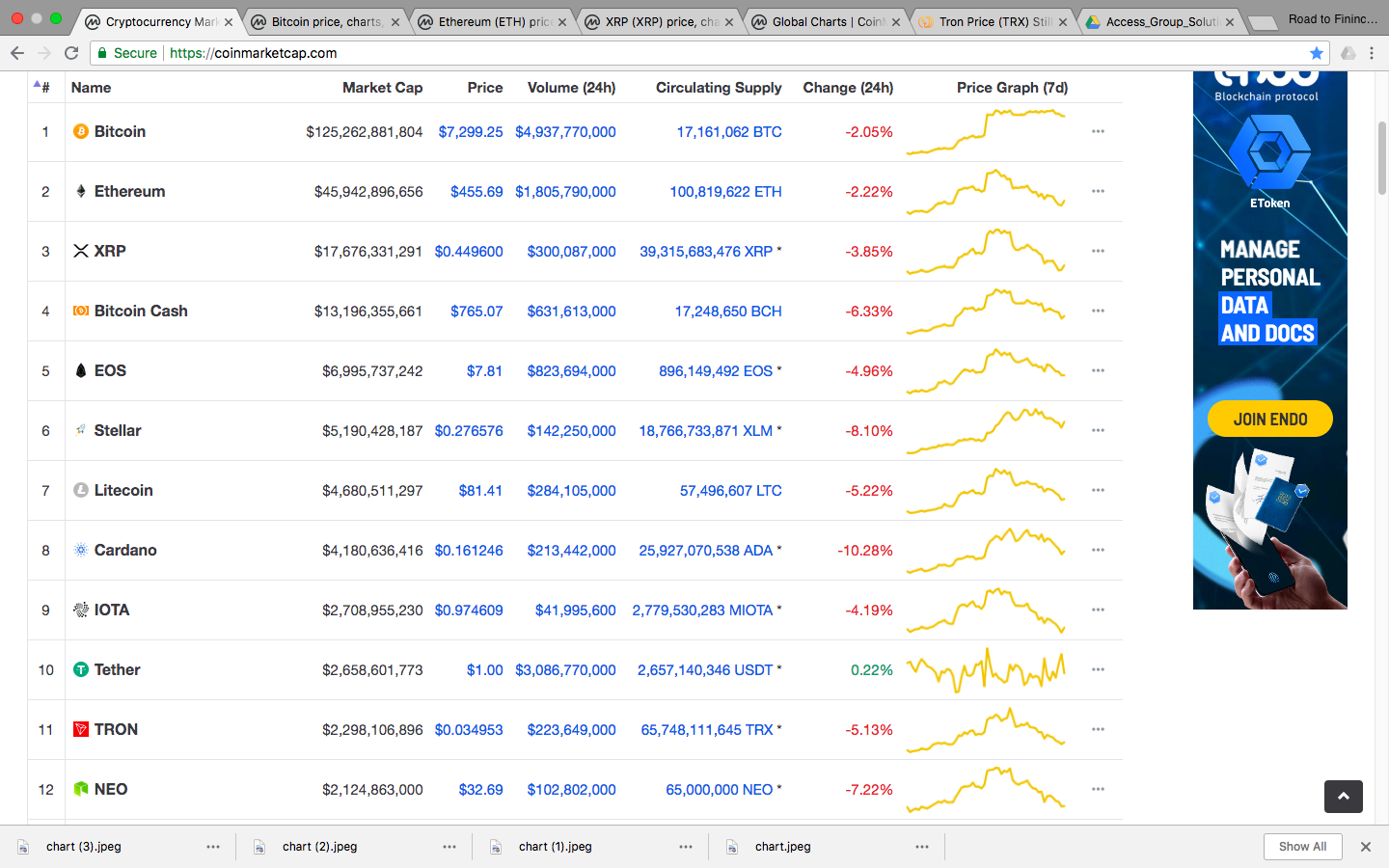Image resolution: width=1389 pixels, height=868 pixels.
Task: Click the scroll-to-top arrow button
Action: (1344, 797)
